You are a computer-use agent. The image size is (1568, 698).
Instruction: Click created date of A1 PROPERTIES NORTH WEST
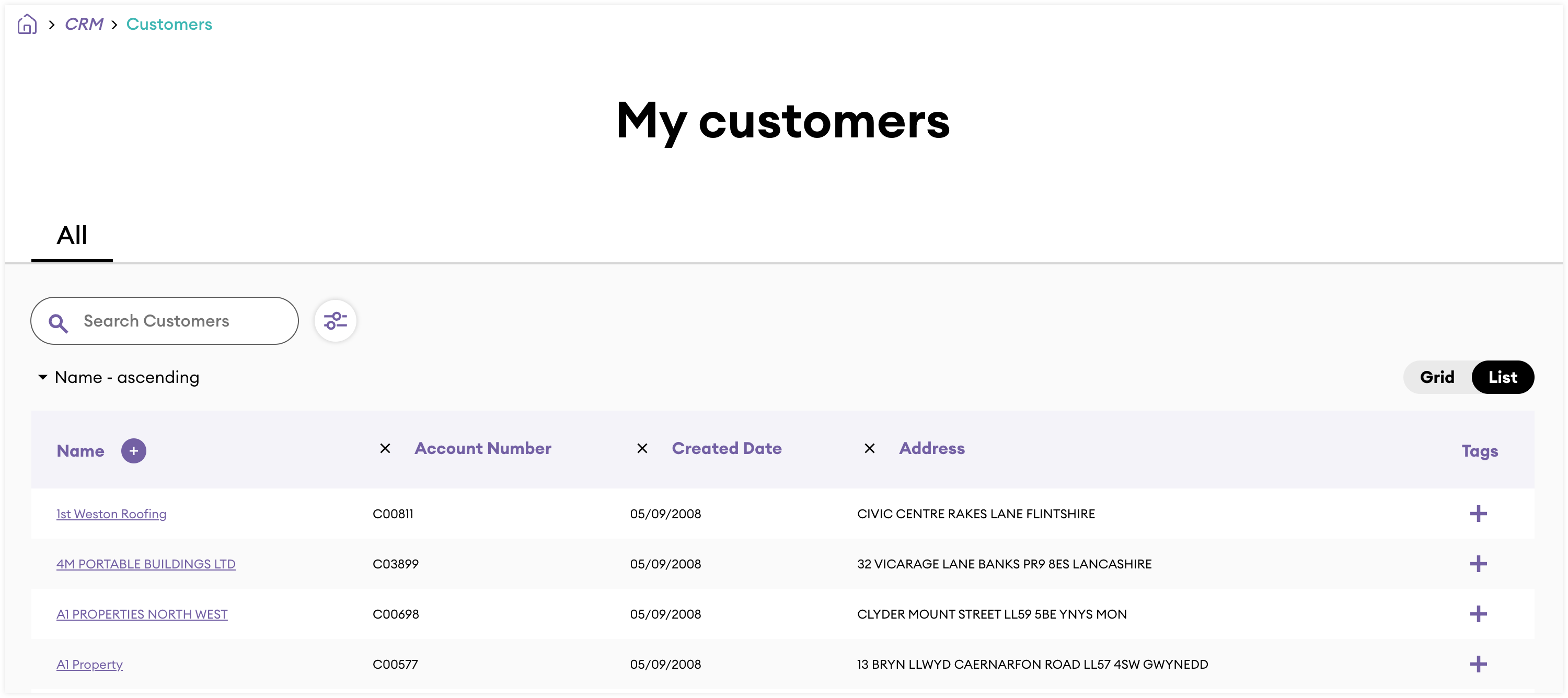click(665, 614)
